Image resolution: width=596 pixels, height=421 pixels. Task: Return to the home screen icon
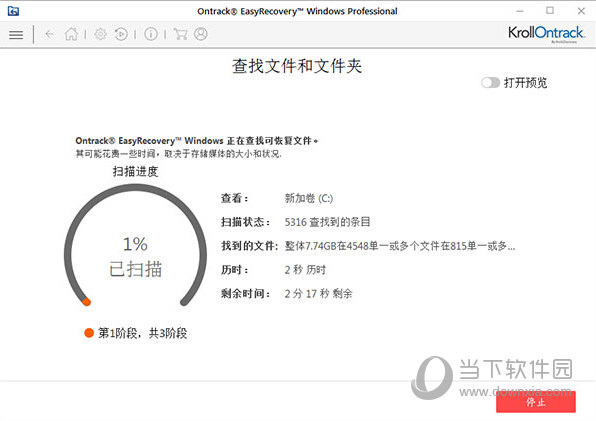pyautogui.click(x=71, y=34)
